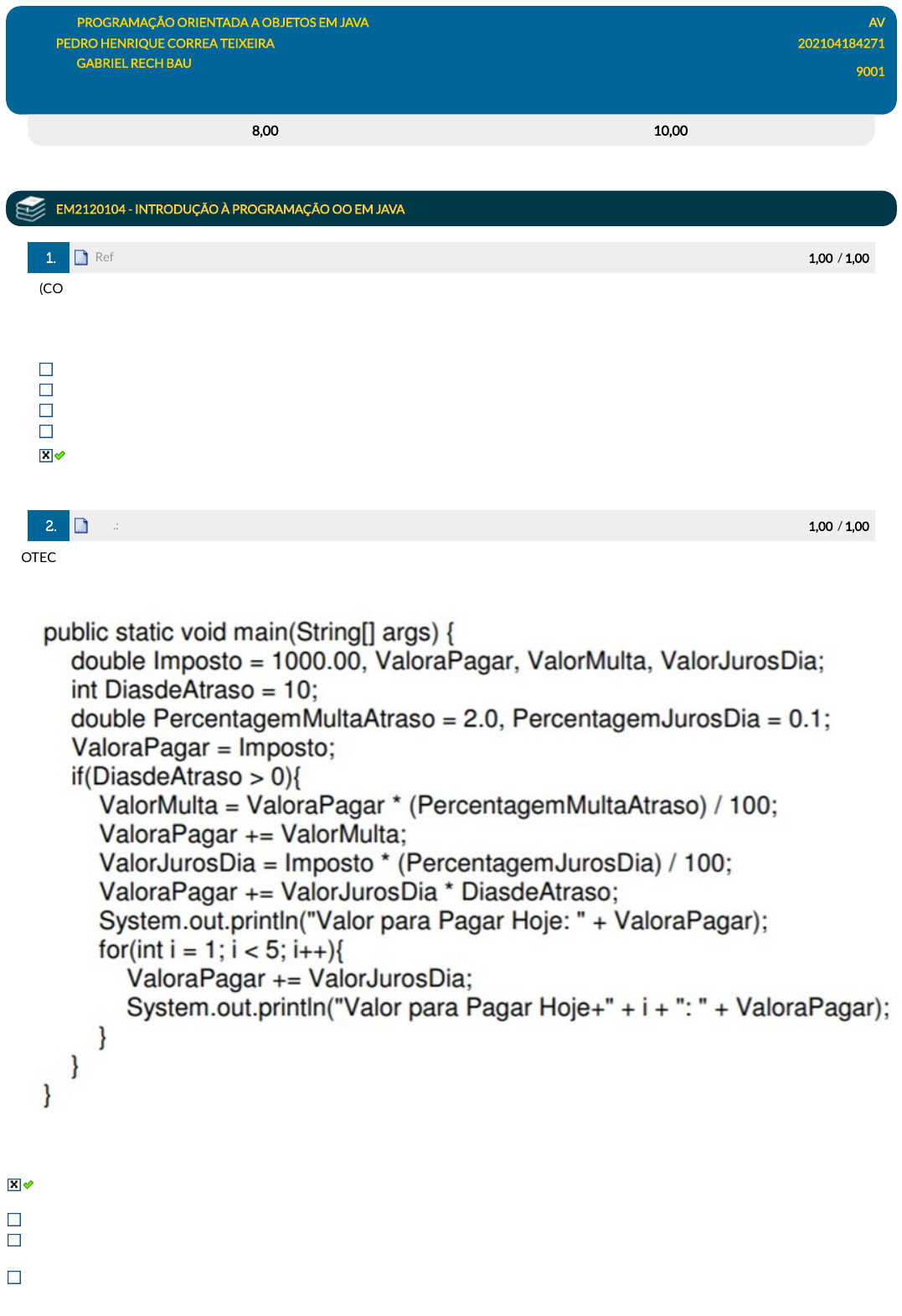902x1316 pixels.
Task: Click the document icon beside question 2
Action: pos(81,525)
